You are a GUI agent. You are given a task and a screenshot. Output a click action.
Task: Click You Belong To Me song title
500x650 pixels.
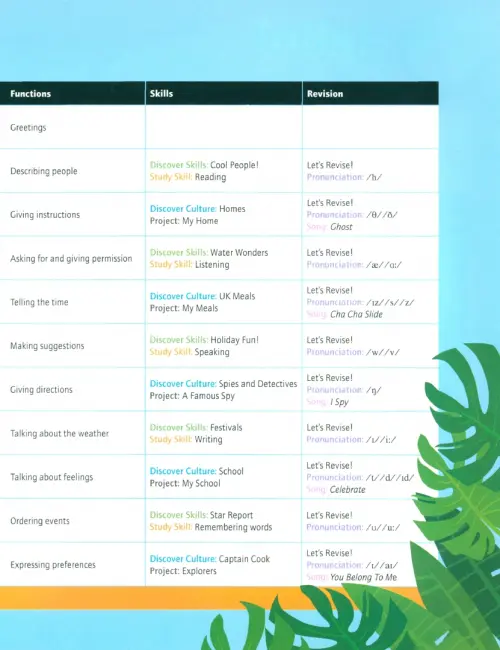(364, 577)
